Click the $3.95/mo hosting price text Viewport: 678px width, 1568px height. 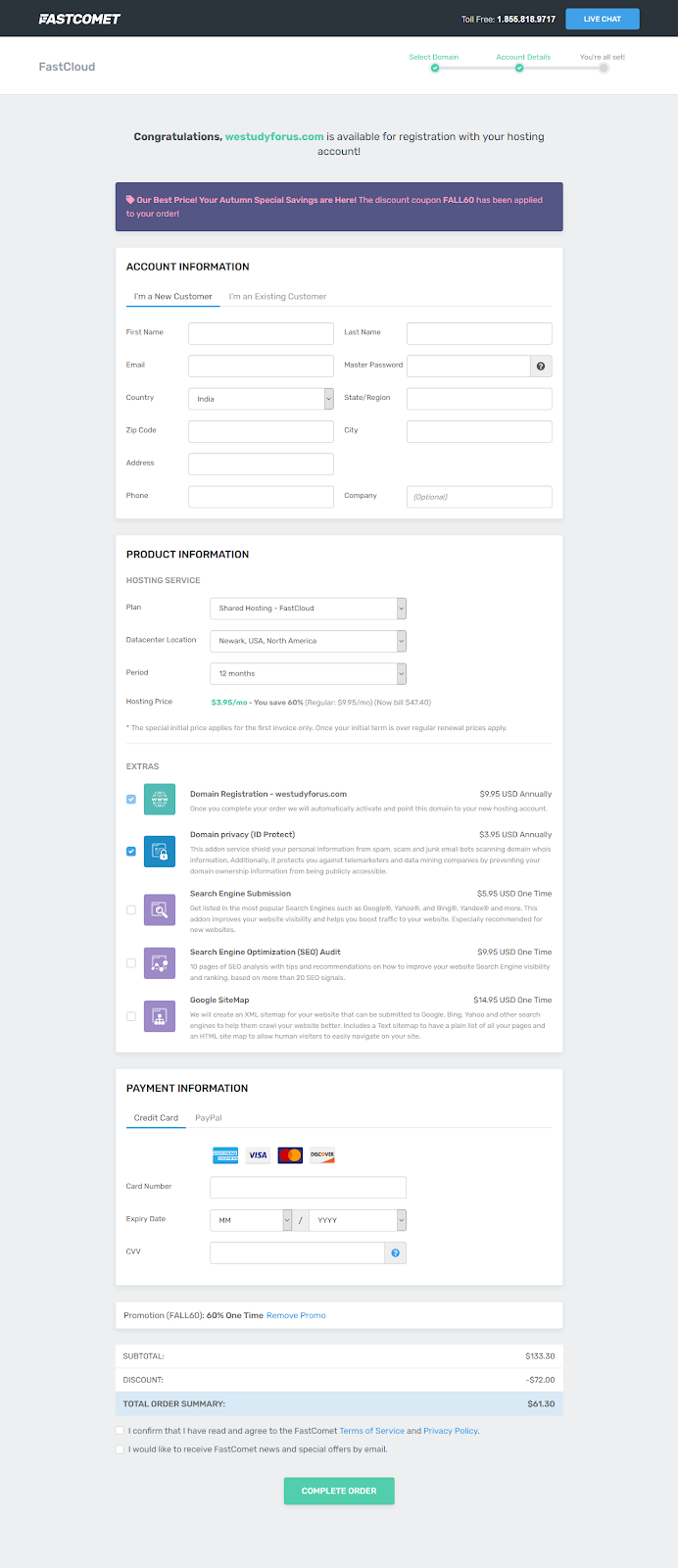click(229, 703)
